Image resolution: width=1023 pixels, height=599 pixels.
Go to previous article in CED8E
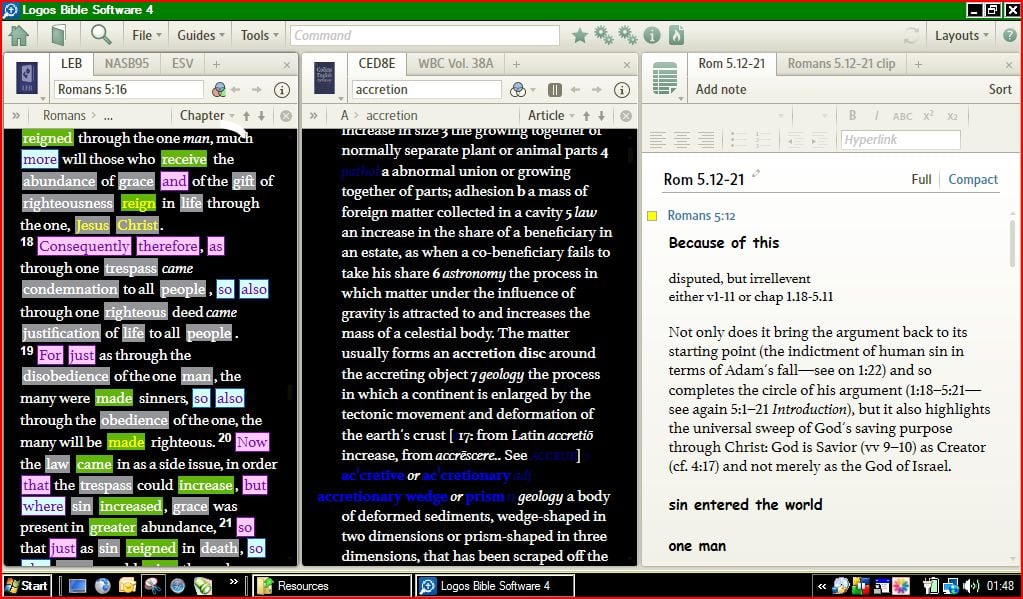(x=587, y=115)
